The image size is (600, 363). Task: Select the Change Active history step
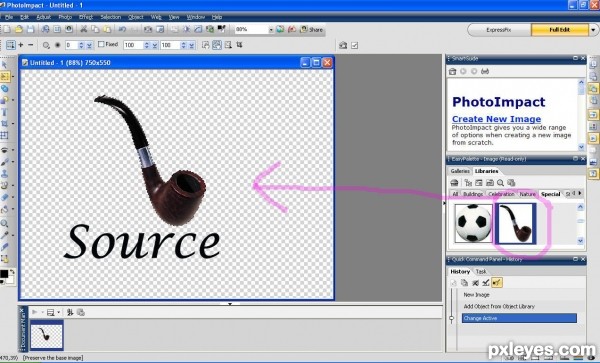pos(519,318)
